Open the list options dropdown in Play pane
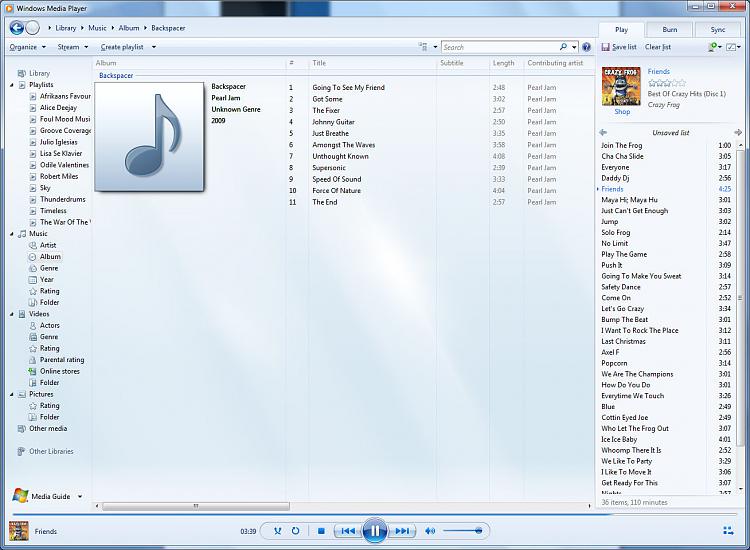 click(733, 47)
